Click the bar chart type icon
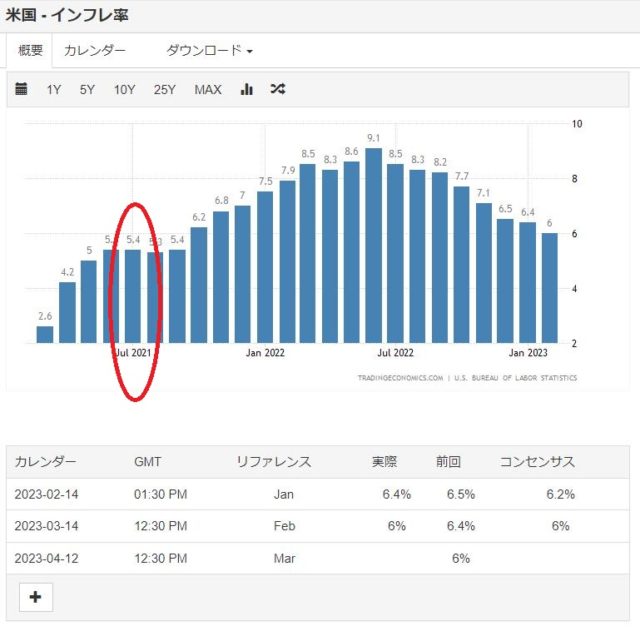This screenshot has width=640, height=631. [246, 90]
